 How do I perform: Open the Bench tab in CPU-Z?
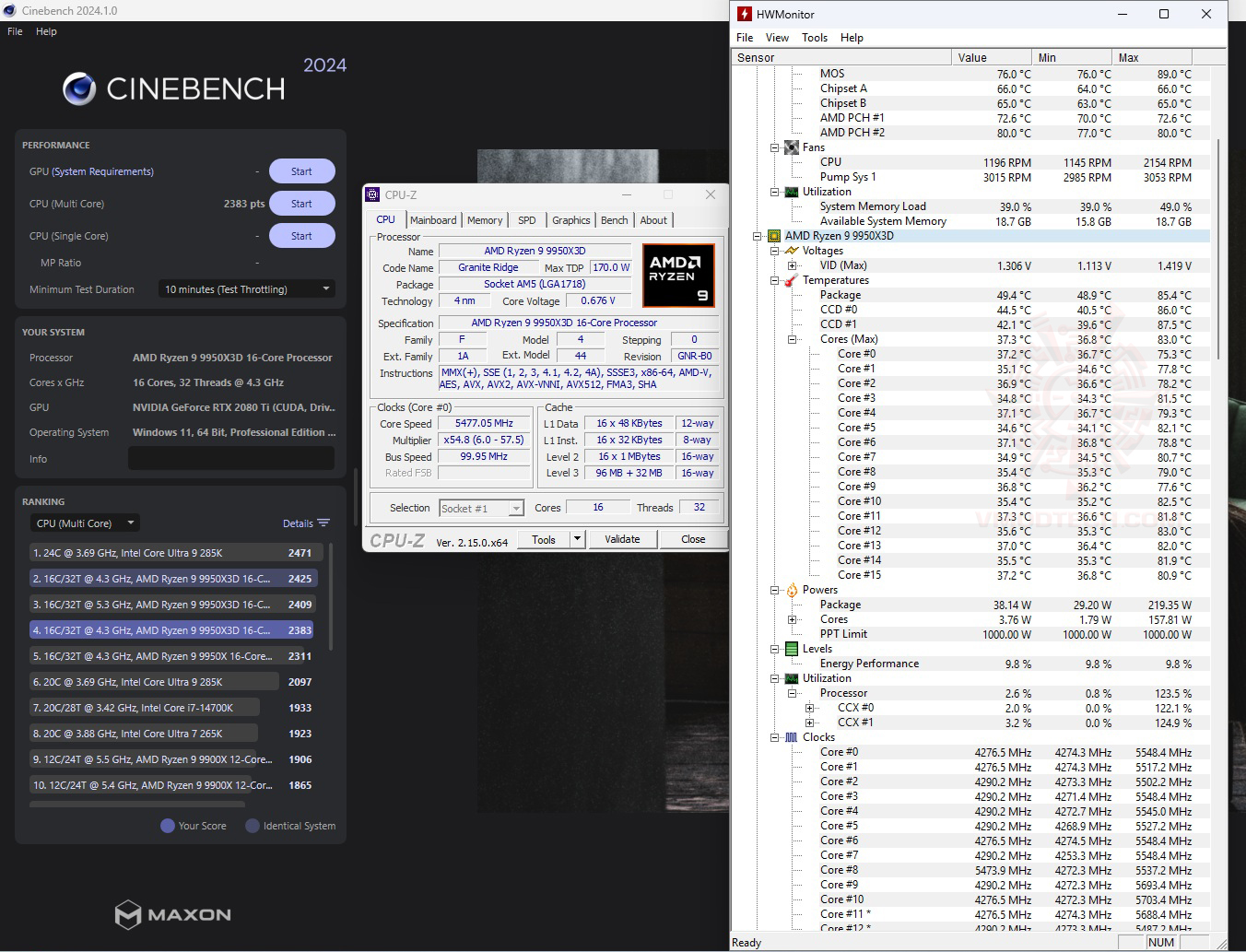[x=615, y=220]
